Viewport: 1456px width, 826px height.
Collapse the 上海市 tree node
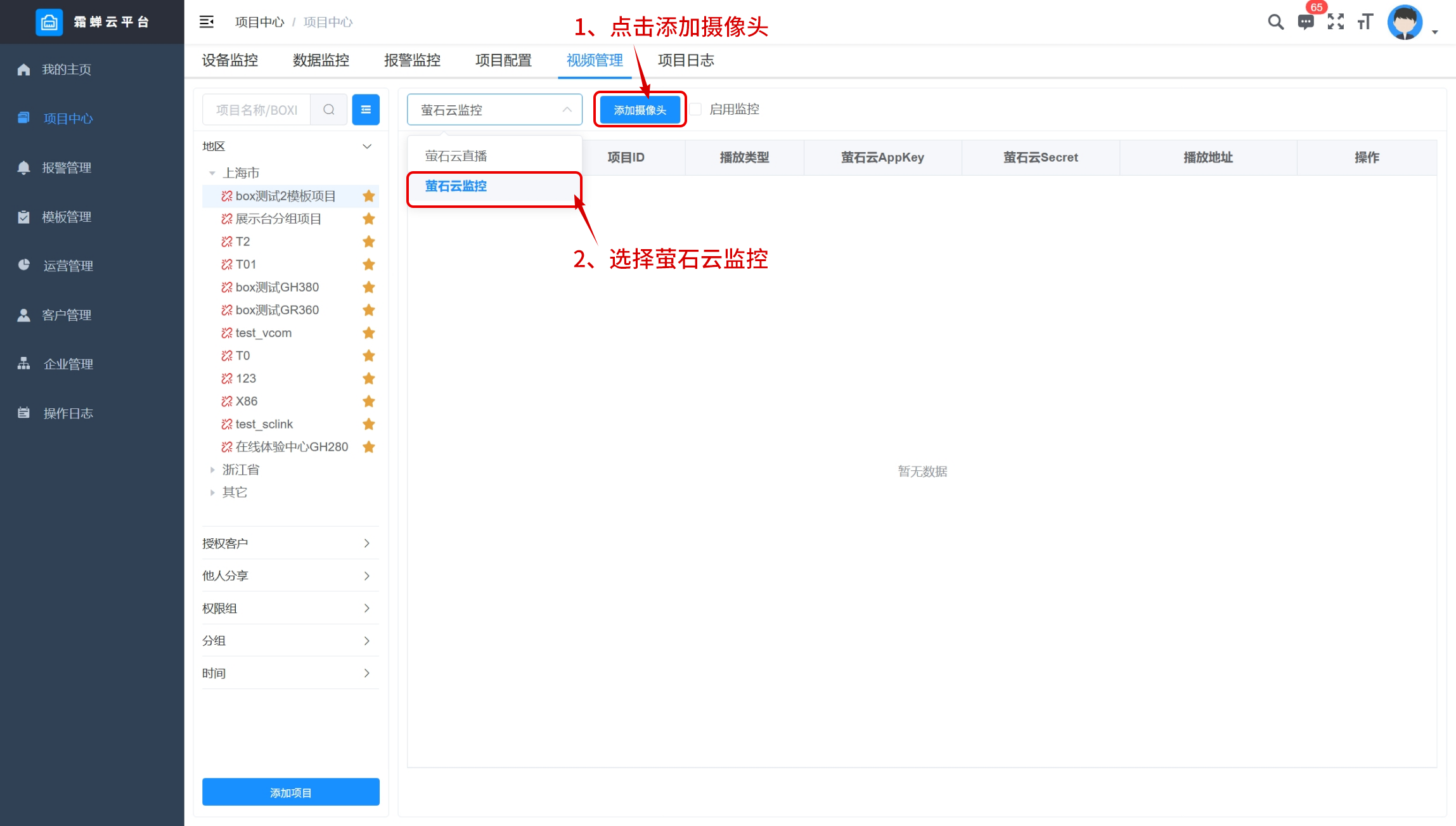point(212,173)
